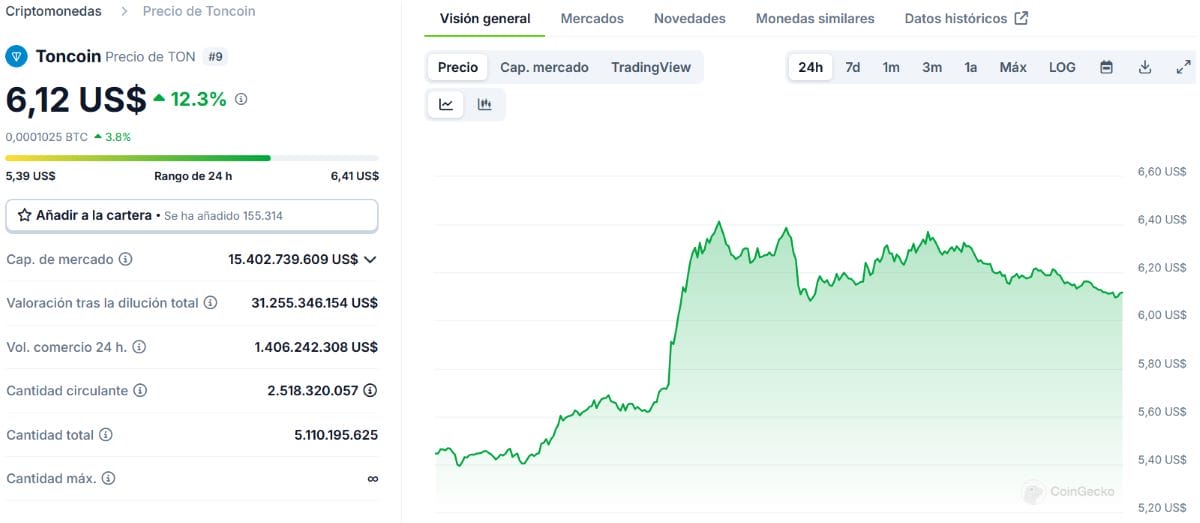Click info icon for Valoración tras la dilución total
The width and height of the screenshot is (1200, 523).
(210, 303)
